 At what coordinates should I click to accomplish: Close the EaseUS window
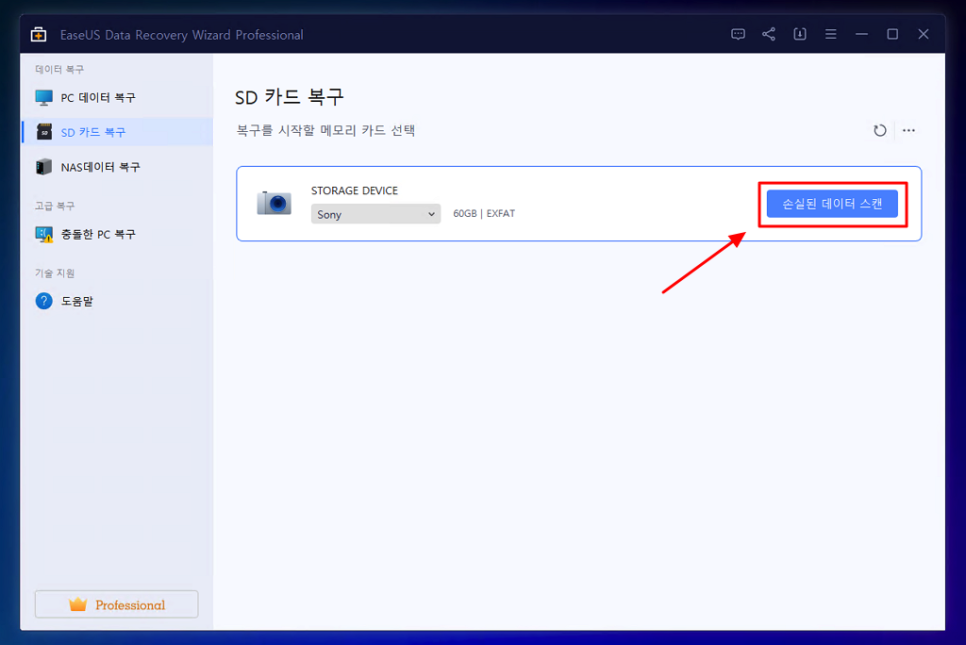coord(923,34)
